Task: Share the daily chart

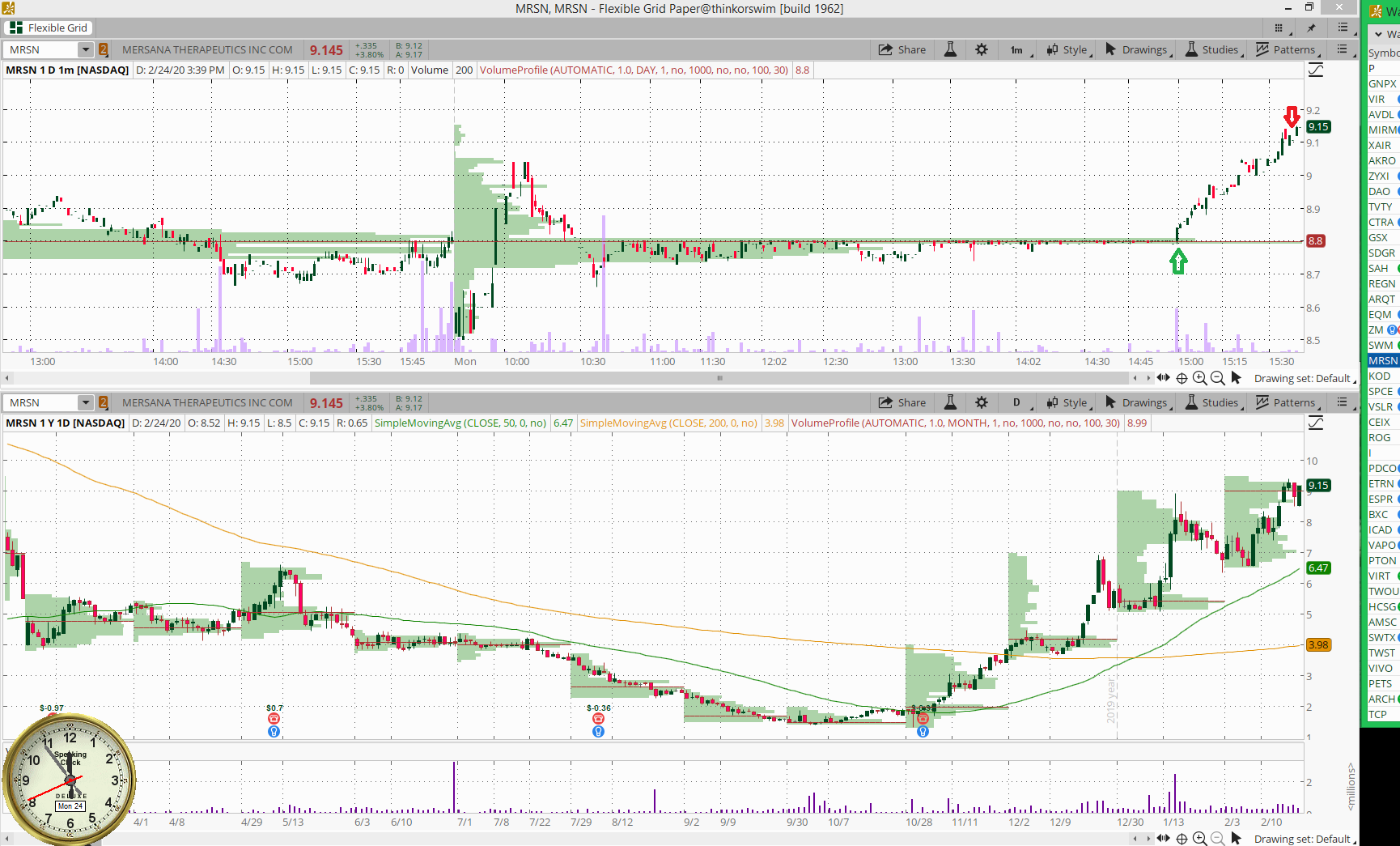Action: [x=902, y=402]
